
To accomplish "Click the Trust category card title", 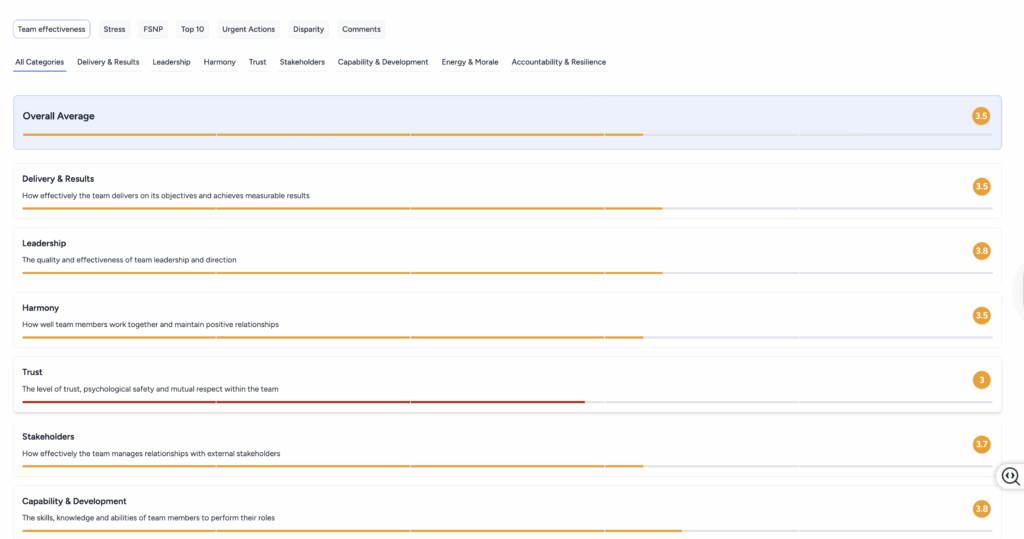I will pos(33,372).
